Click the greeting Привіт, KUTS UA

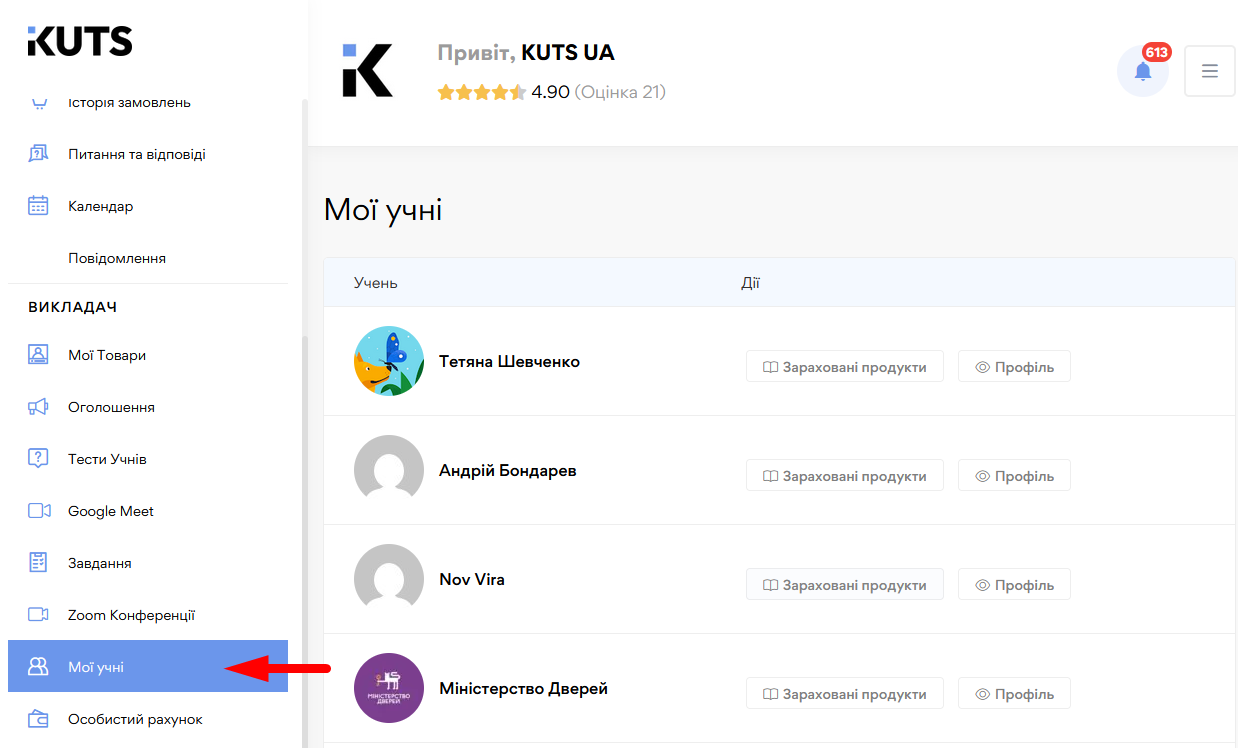point(526,53)
